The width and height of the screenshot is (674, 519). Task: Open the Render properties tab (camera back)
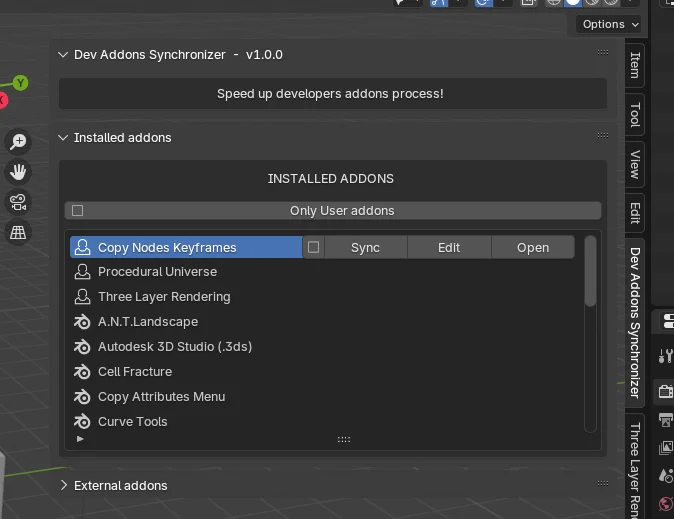[x=666, y=392]
